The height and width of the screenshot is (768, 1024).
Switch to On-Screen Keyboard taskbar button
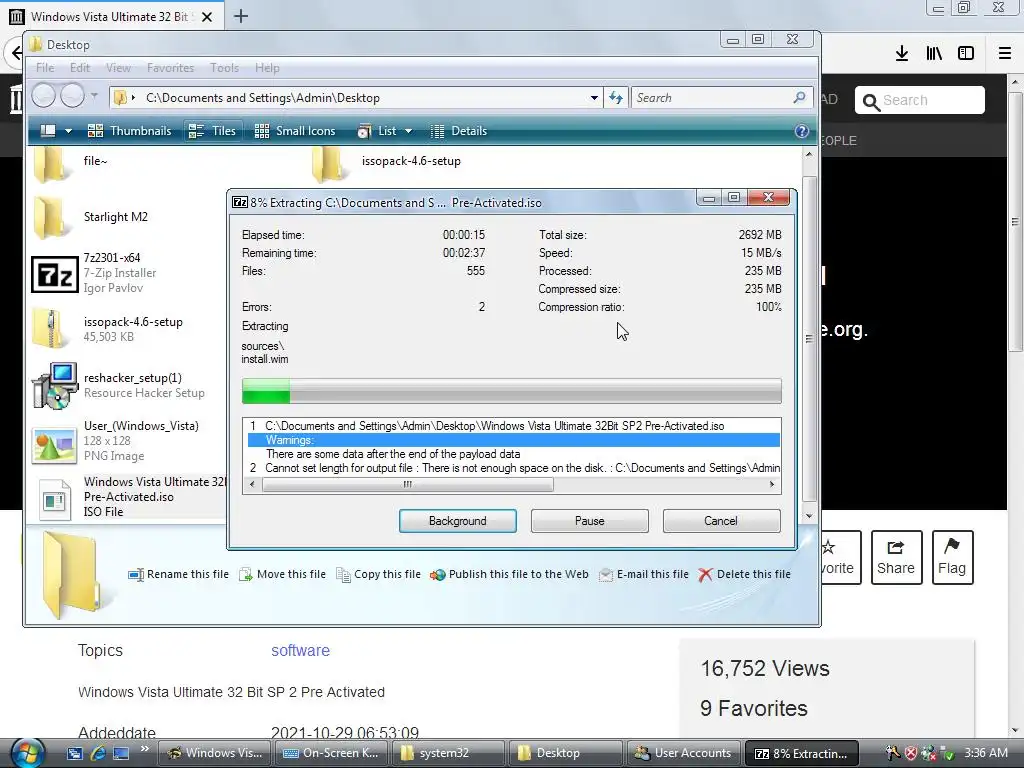(331, 753)
